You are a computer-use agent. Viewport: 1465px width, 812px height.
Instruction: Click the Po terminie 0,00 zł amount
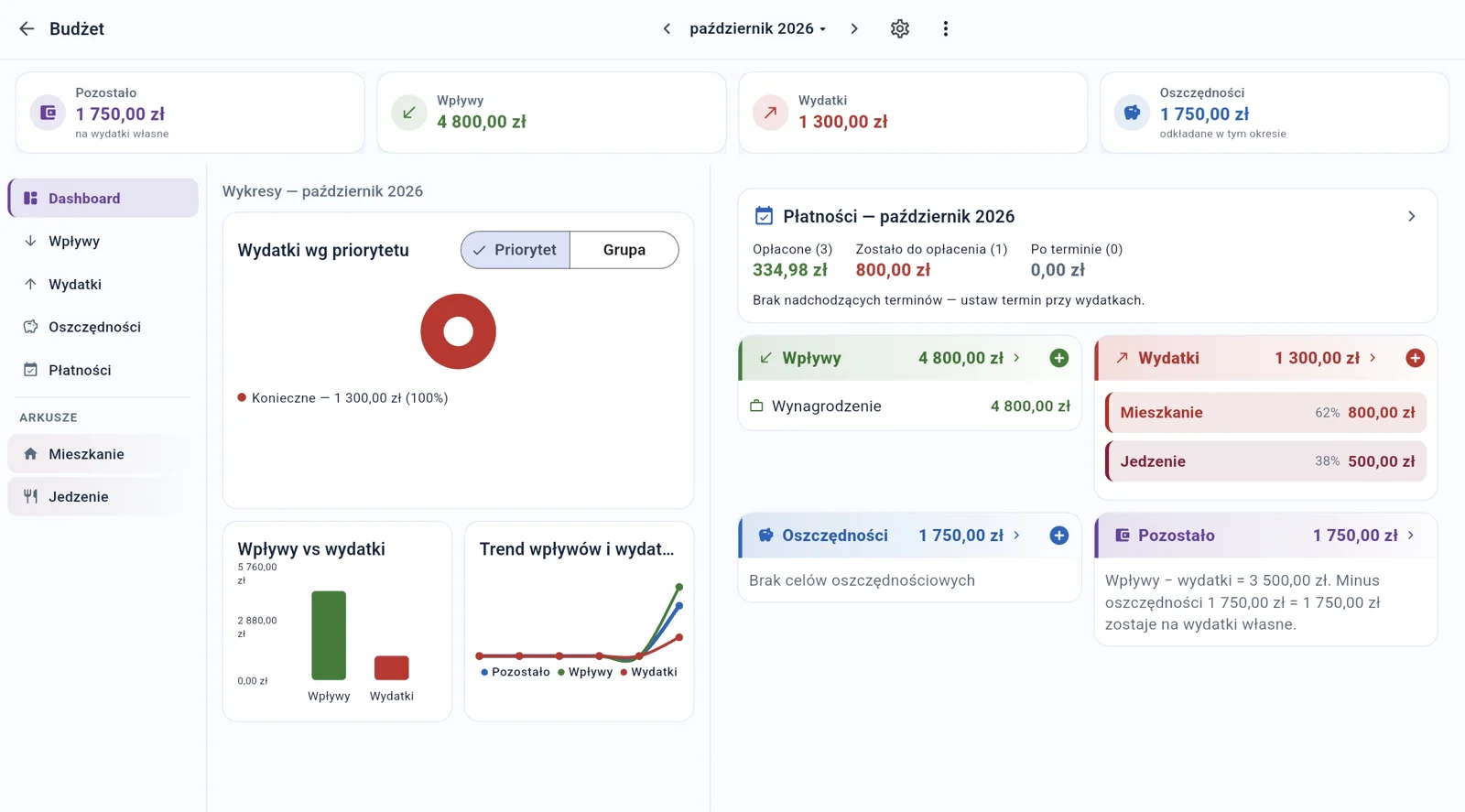point(1058,270)
